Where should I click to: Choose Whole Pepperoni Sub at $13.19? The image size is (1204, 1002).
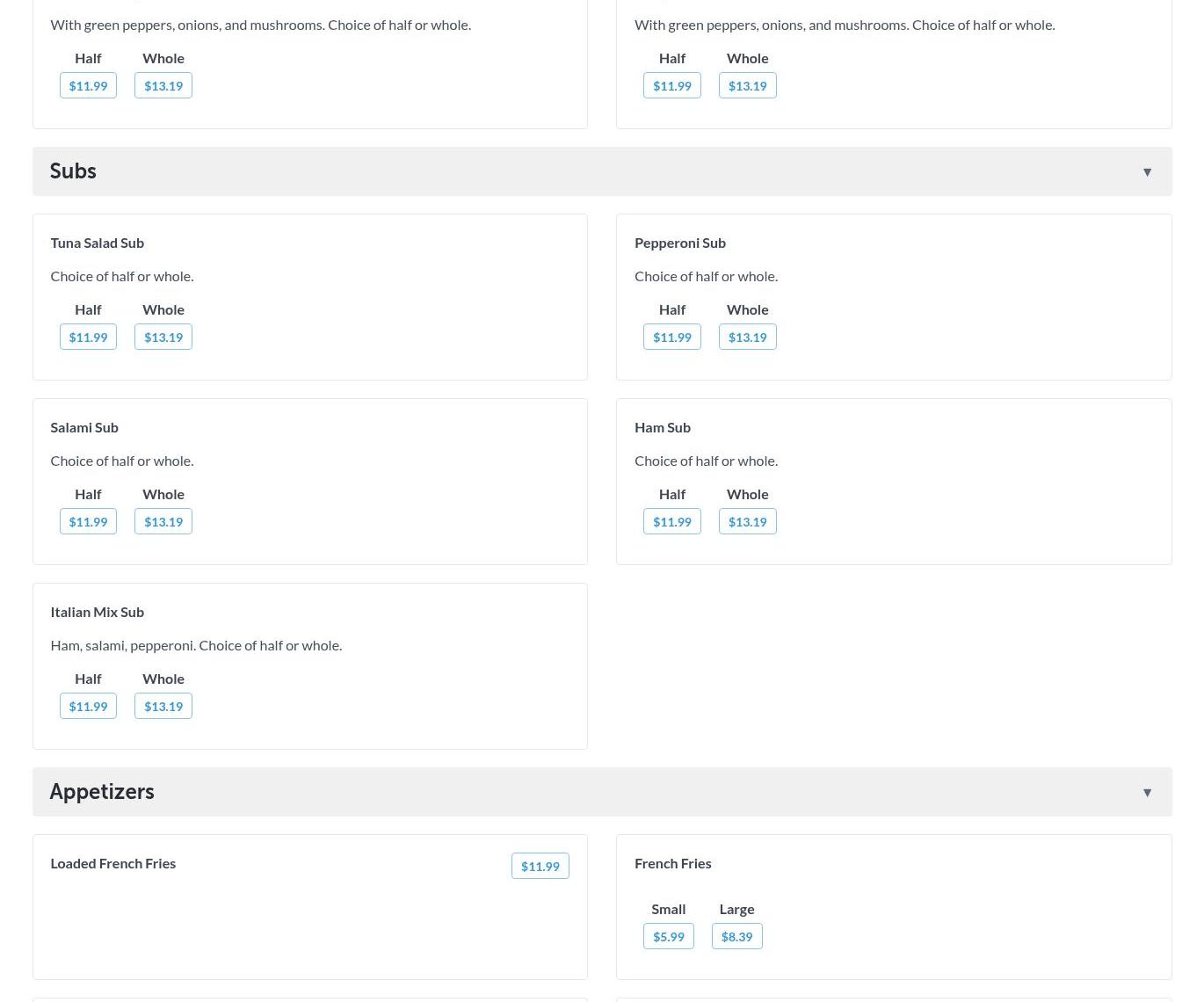coord(747,337)
